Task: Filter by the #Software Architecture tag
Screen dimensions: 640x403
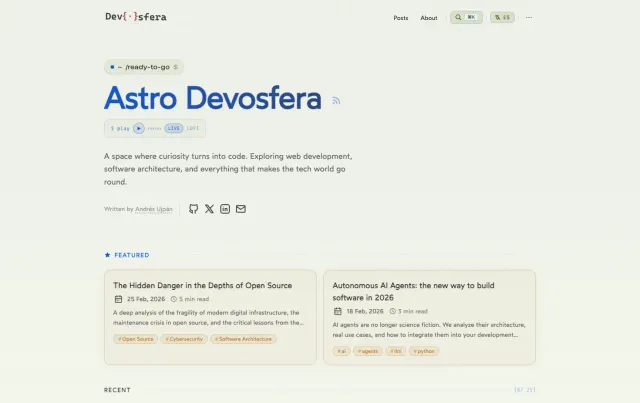Action: coord(243,339)
